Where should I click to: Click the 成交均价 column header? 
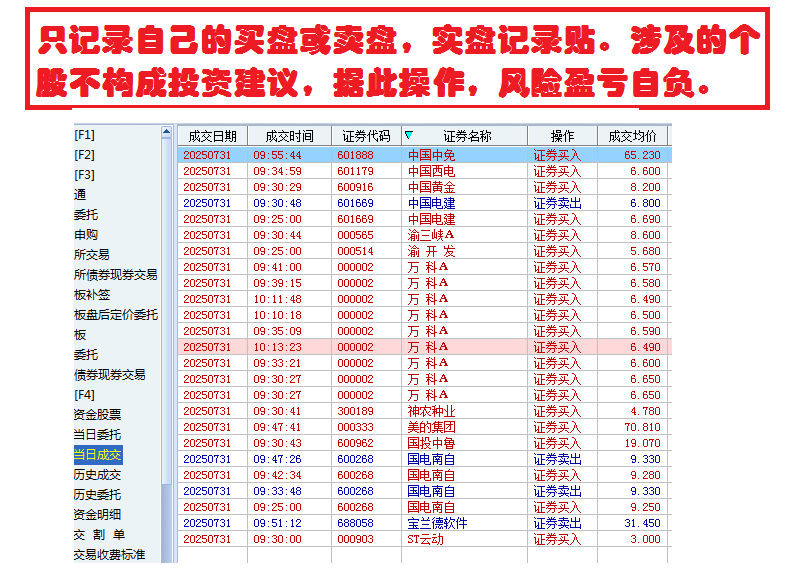632,136
